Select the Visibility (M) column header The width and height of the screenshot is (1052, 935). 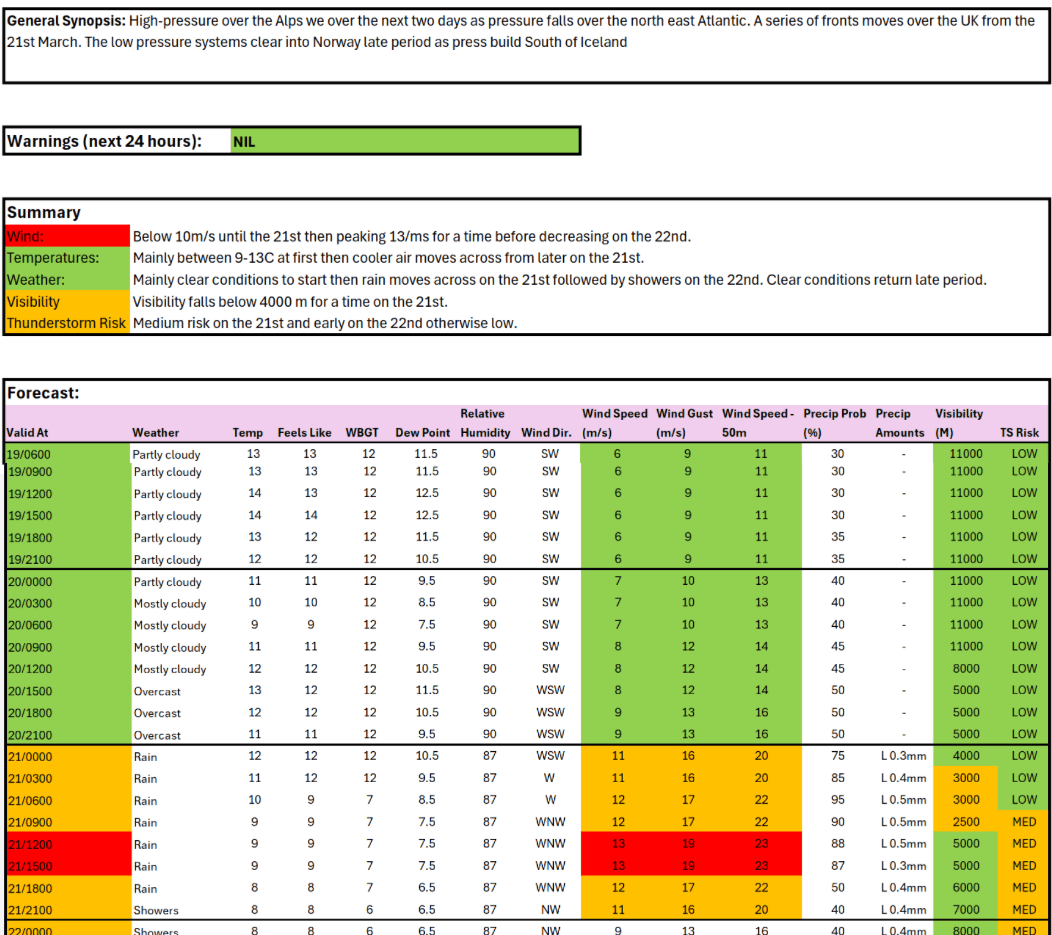click(x=959, y=423)
